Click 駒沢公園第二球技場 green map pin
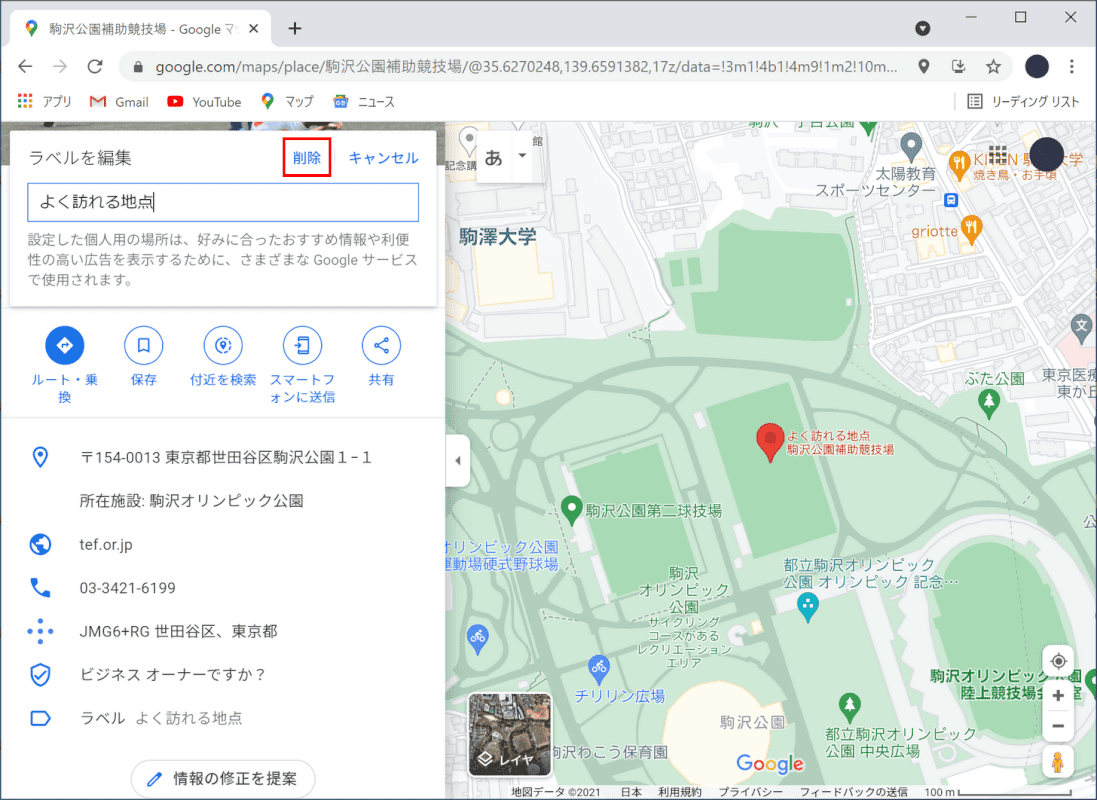This screenshot has width=1097, height=800. 572,511
